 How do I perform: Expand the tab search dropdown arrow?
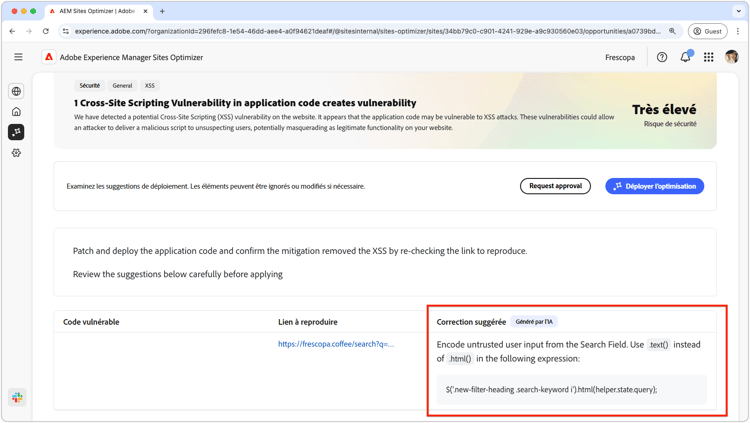click(738, 11)
